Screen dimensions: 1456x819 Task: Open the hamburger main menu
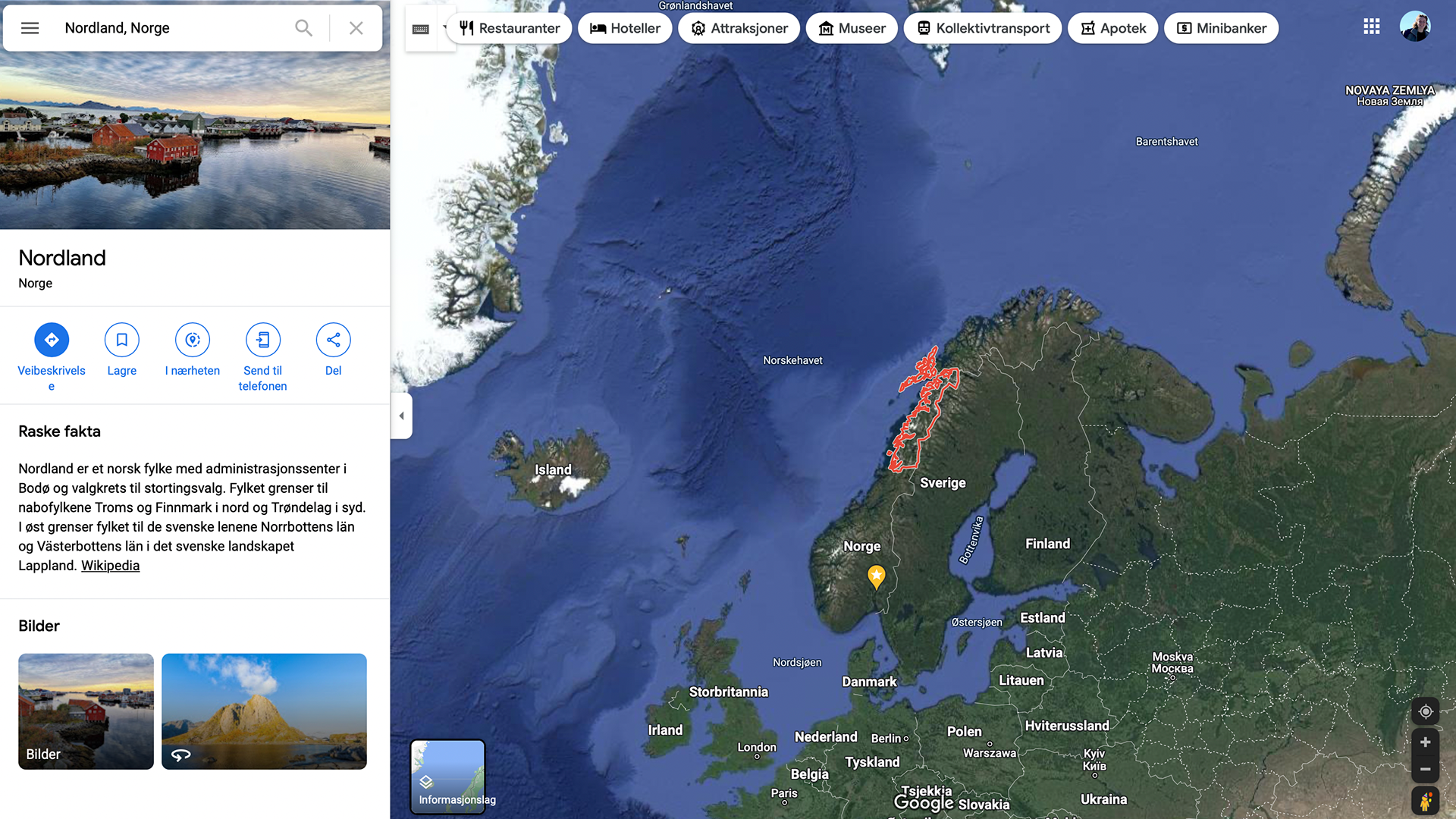[30, 28]
